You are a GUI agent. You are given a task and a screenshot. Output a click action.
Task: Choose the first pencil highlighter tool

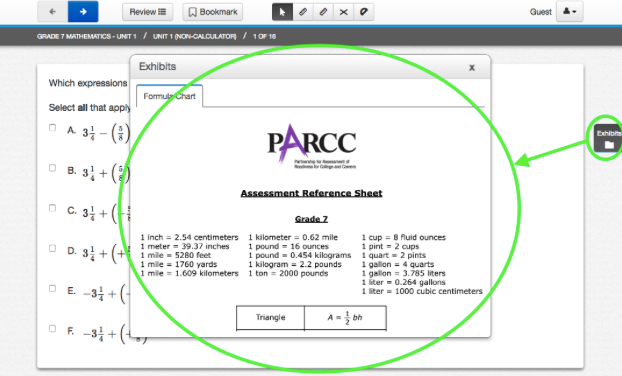[x=303, y=12]
